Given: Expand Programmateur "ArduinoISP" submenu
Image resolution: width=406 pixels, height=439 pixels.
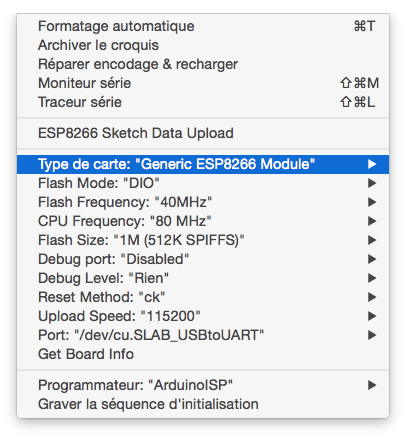Looking at the screenshot, I should click(x=203, y=385).
